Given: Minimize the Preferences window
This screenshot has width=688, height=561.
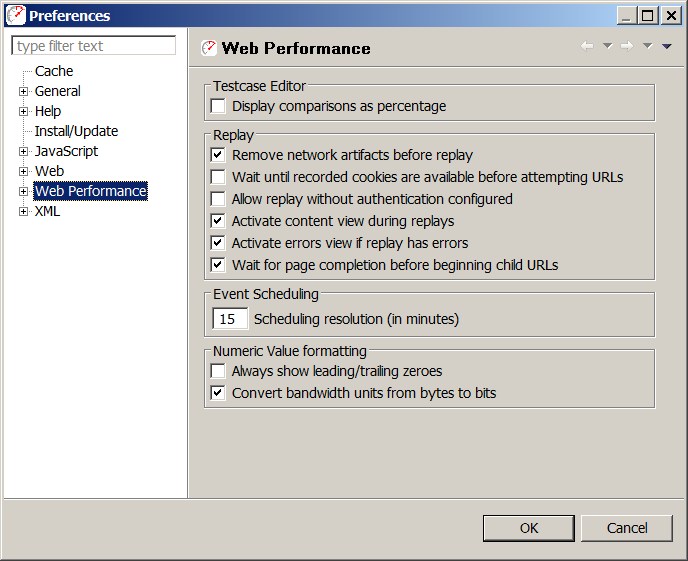Looking at the screenshot, I should [x=627, y=16].
